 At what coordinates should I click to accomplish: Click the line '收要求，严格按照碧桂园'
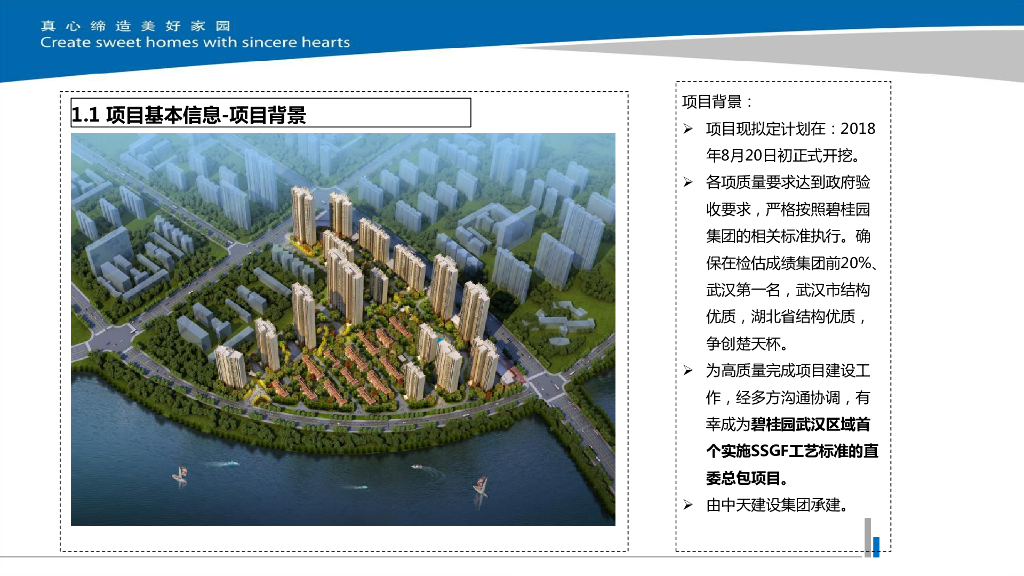[x=788, y=209]
